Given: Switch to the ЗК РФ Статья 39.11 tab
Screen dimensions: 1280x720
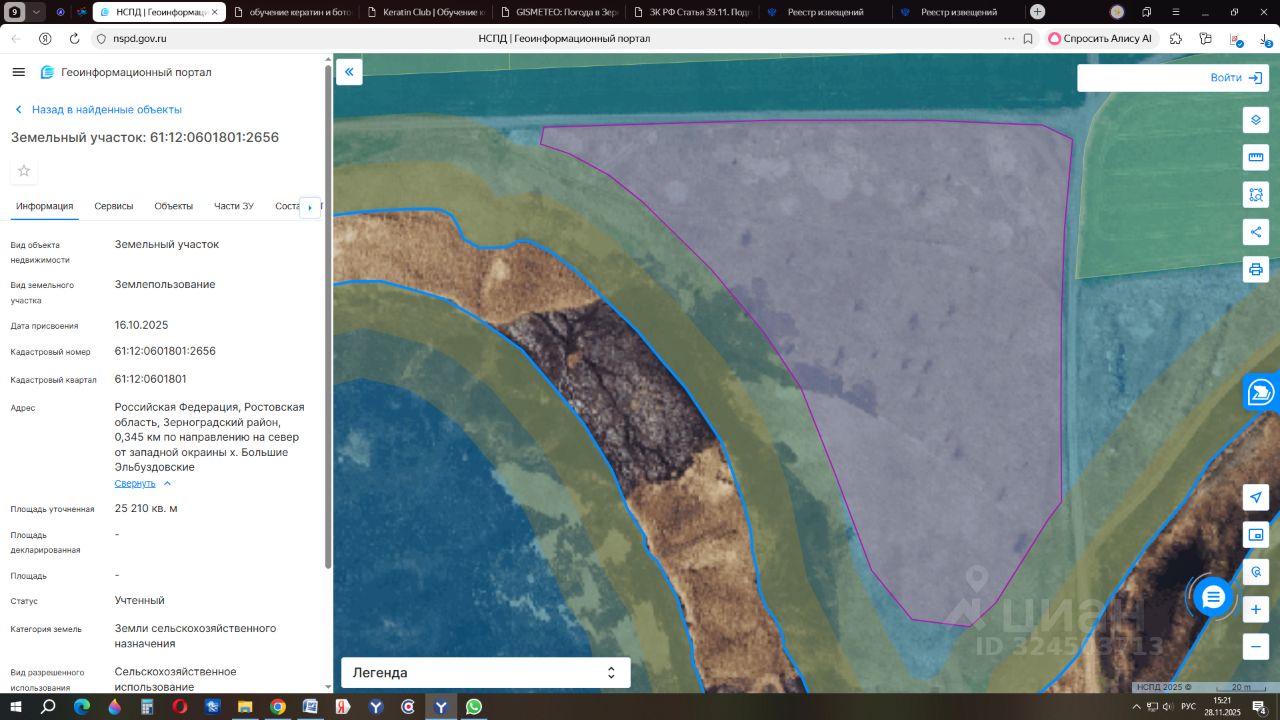Looking at the screenshot, I should coord(693,12).
